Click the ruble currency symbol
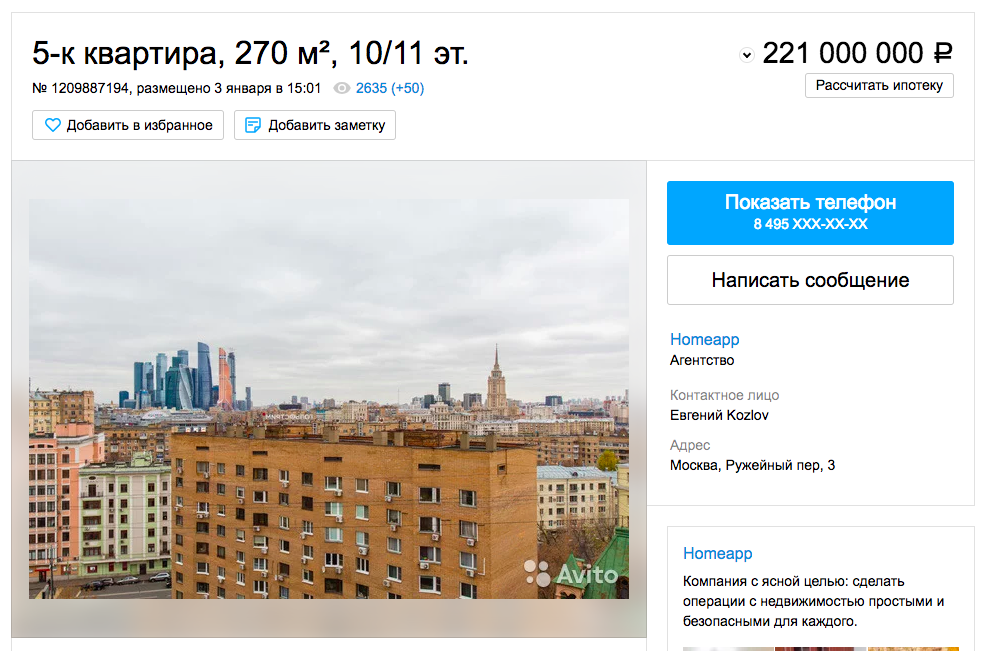Viewport: 995px width, 651px height. coord(942,53)
